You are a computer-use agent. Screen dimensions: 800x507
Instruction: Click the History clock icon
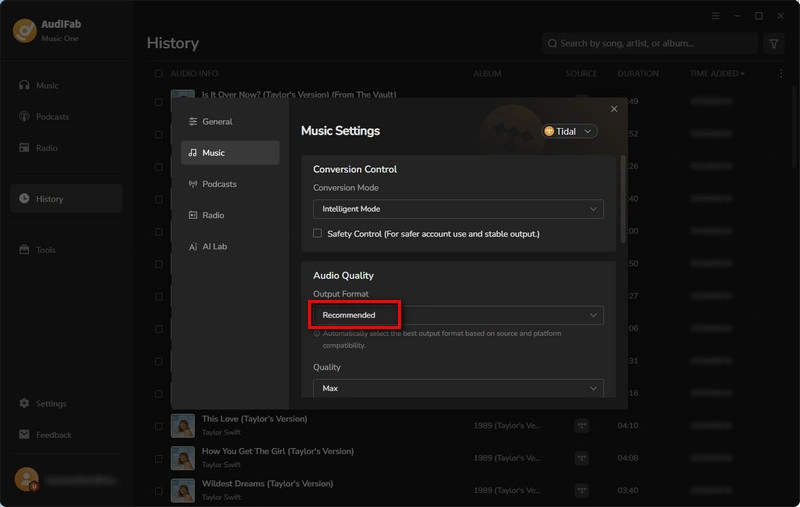click(24, 198)
